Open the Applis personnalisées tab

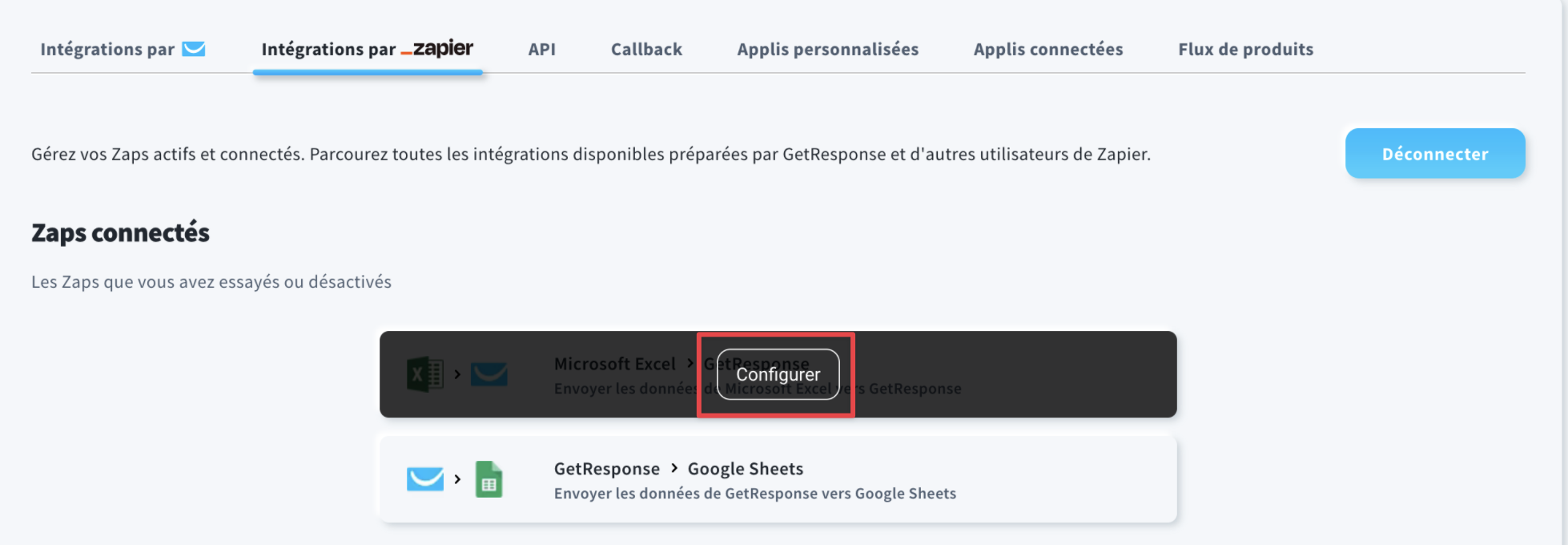pyautogui.click(x=828, y=49)
